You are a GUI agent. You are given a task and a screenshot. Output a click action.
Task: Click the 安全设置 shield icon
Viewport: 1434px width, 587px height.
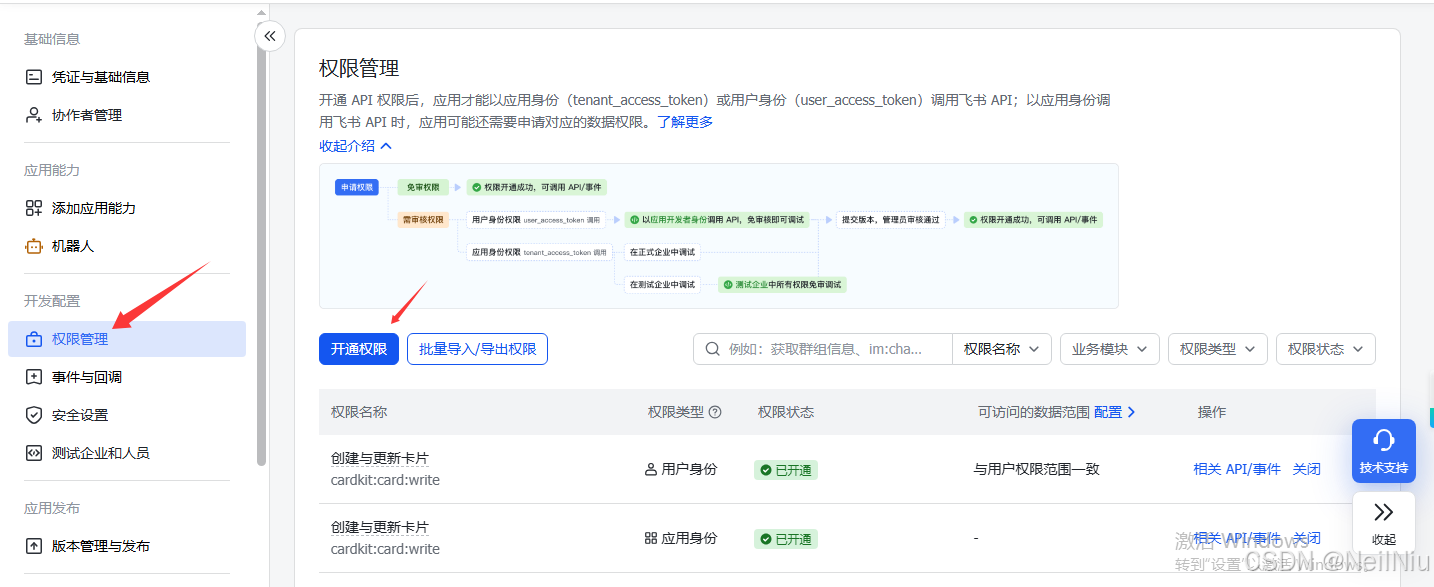34,415
